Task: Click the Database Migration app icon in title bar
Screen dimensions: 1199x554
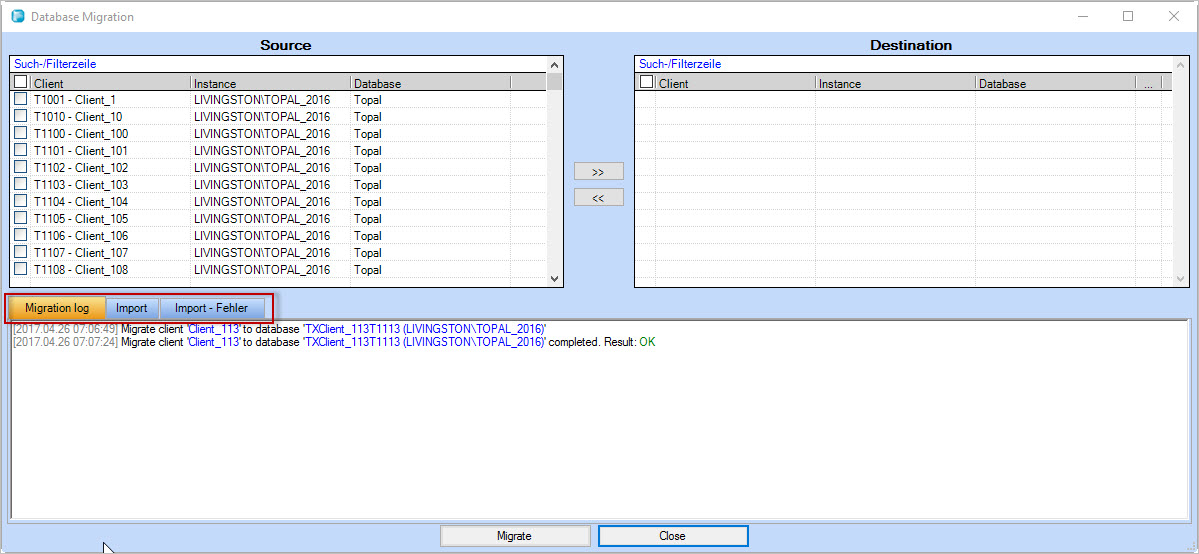Action: 17,17
